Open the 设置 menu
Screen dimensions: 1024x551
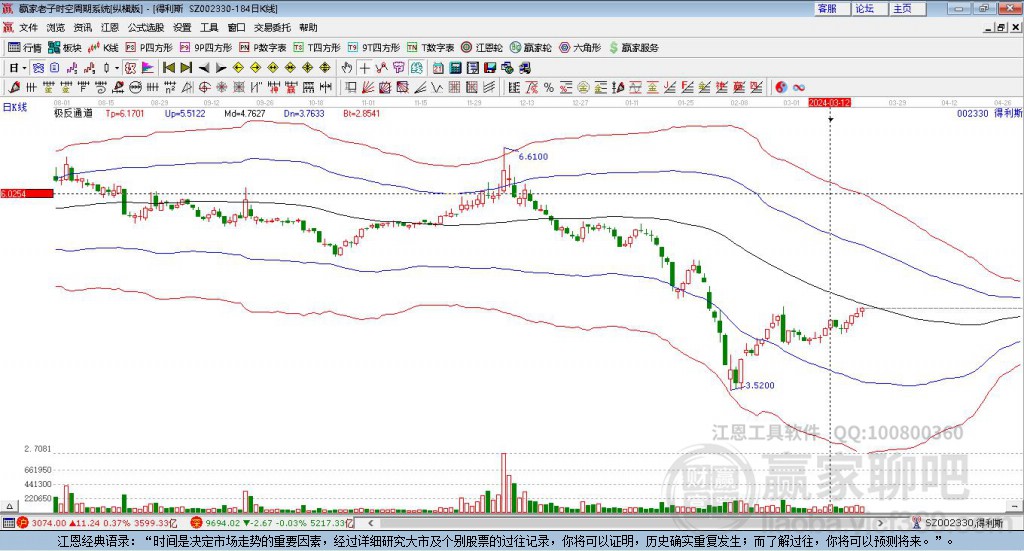pos(182,27)
